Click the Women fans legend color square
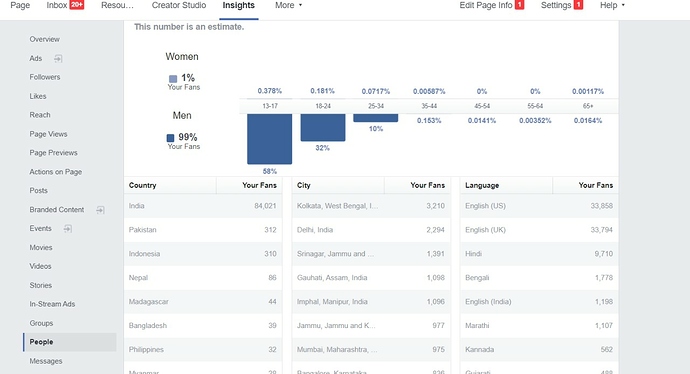Screen dimensions: 690x374 (x=173, y=78)
